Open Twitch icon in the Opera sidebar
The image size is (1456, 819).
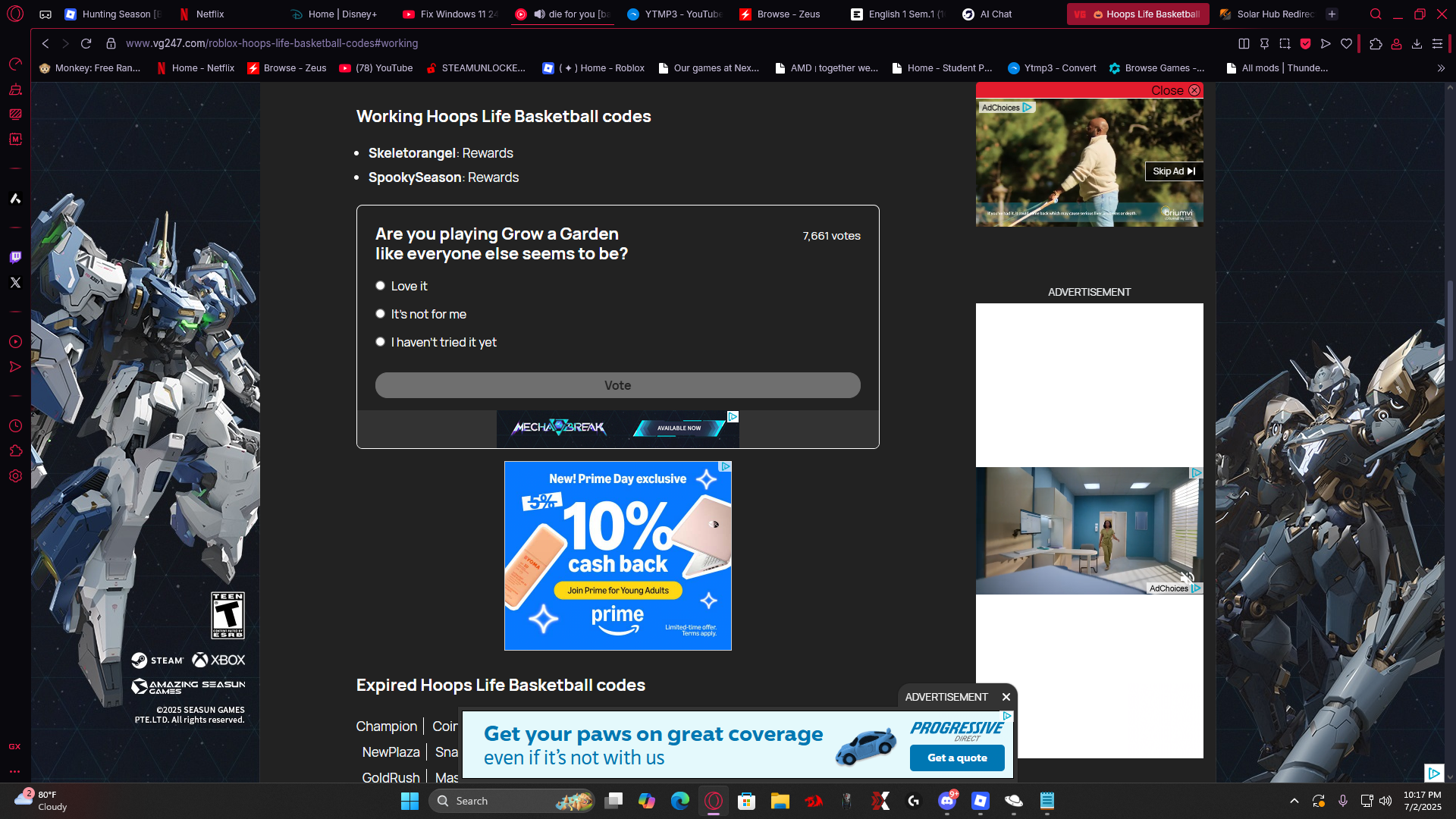point(15,257)
